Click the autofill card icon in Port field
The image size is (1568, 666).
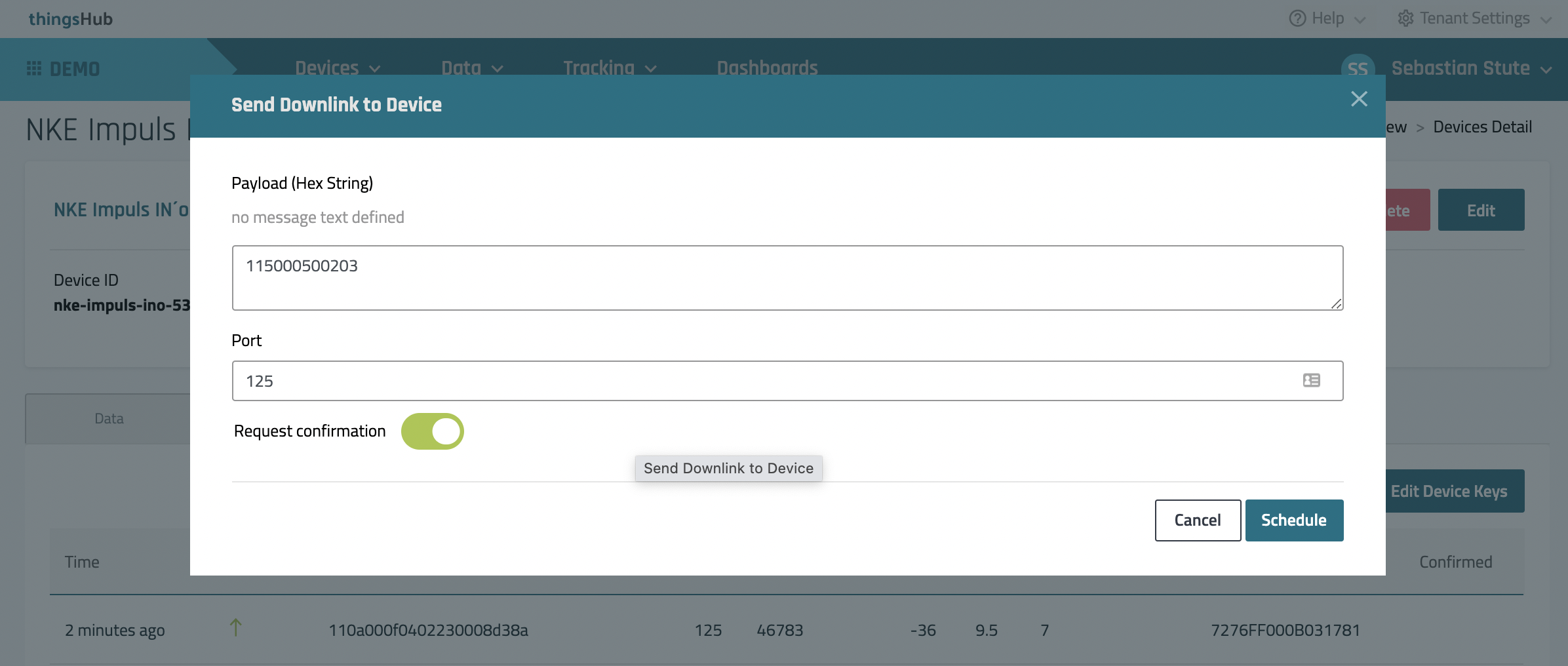pyautogui.click(x=1311, y=381)
